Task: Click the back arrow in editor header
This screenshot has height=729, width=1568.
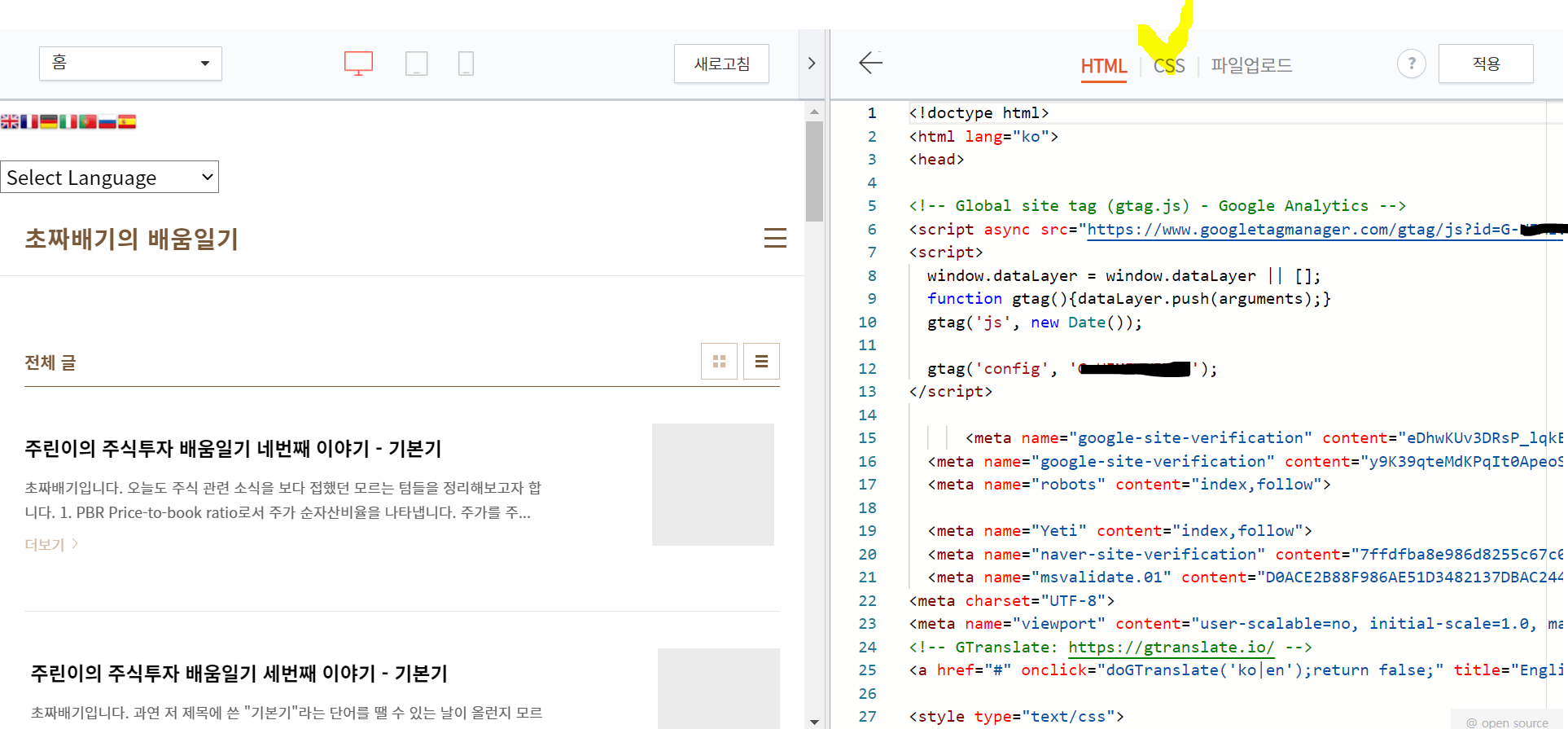Action: [870, 63]
